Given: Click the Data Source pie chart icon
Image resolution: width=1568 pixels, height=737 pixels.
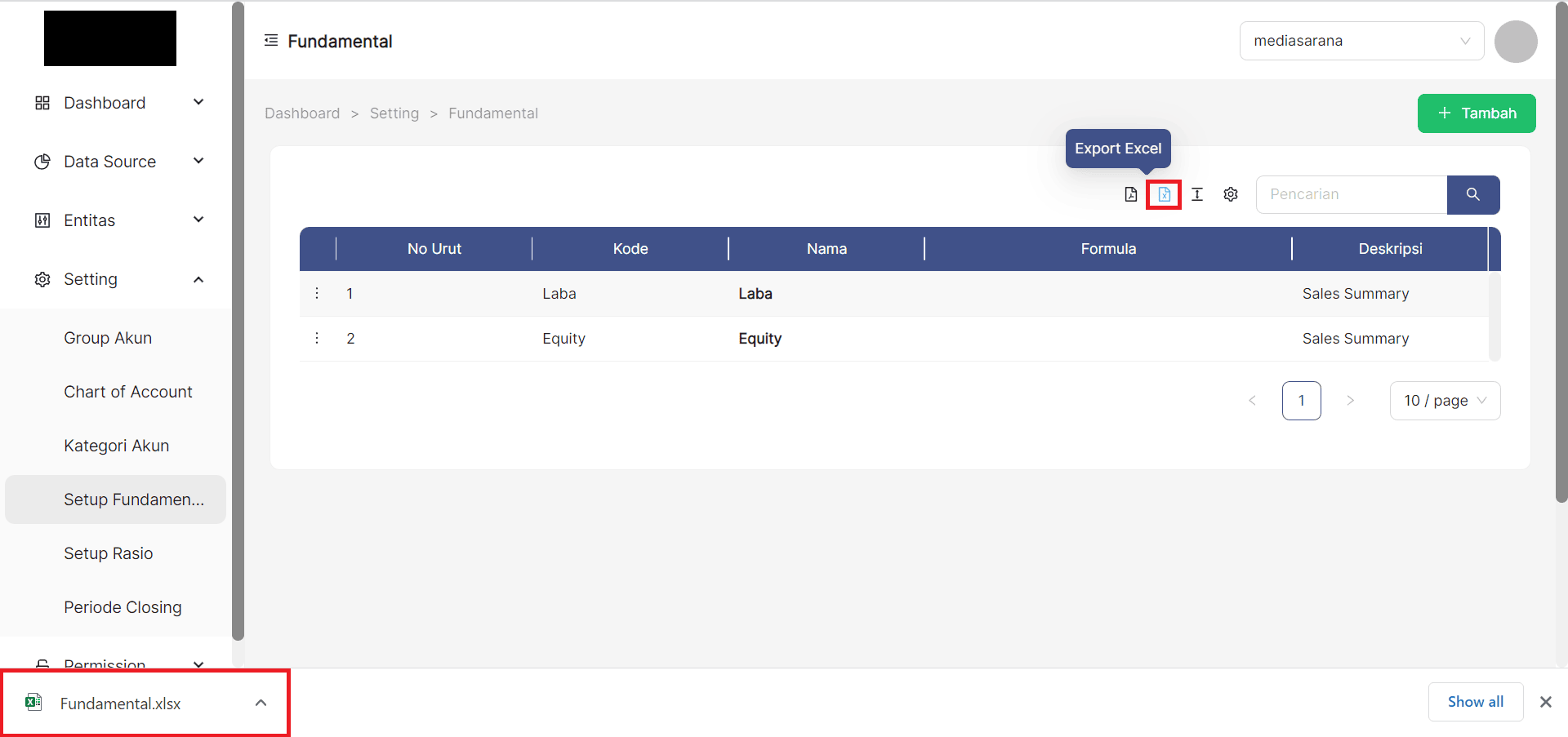Looking at the screenshot, I should point(42,161).
